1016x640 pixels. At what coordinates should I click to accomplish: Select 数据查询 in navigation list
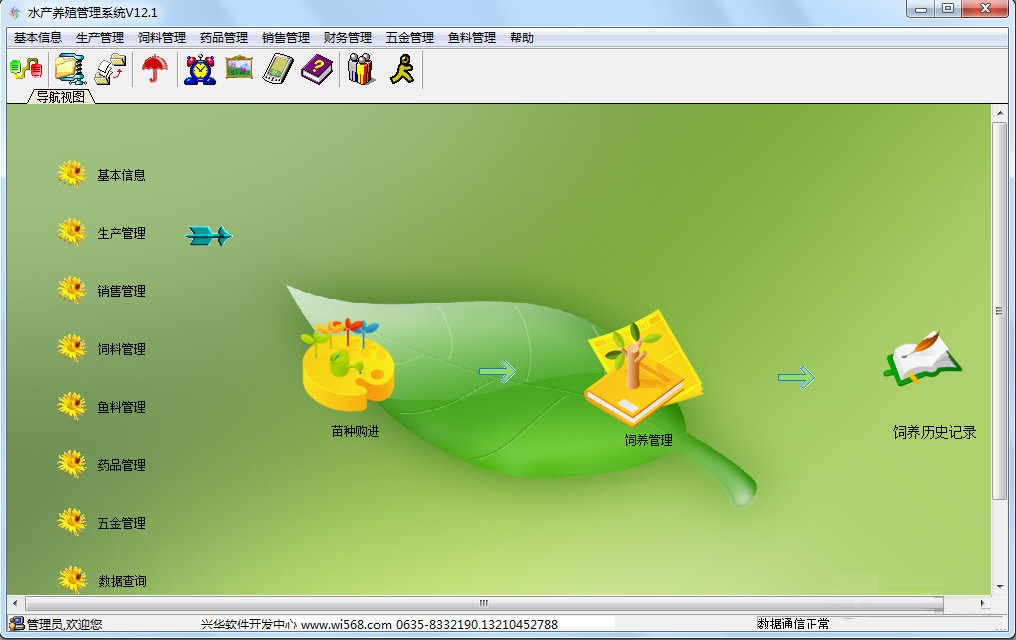(122, 581)
